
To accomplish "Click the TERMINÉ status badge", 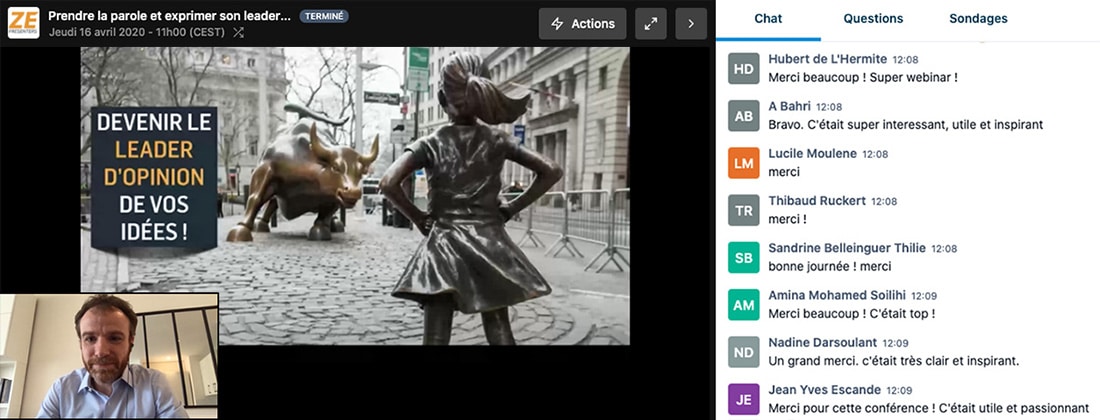I will tap(324, 16).
